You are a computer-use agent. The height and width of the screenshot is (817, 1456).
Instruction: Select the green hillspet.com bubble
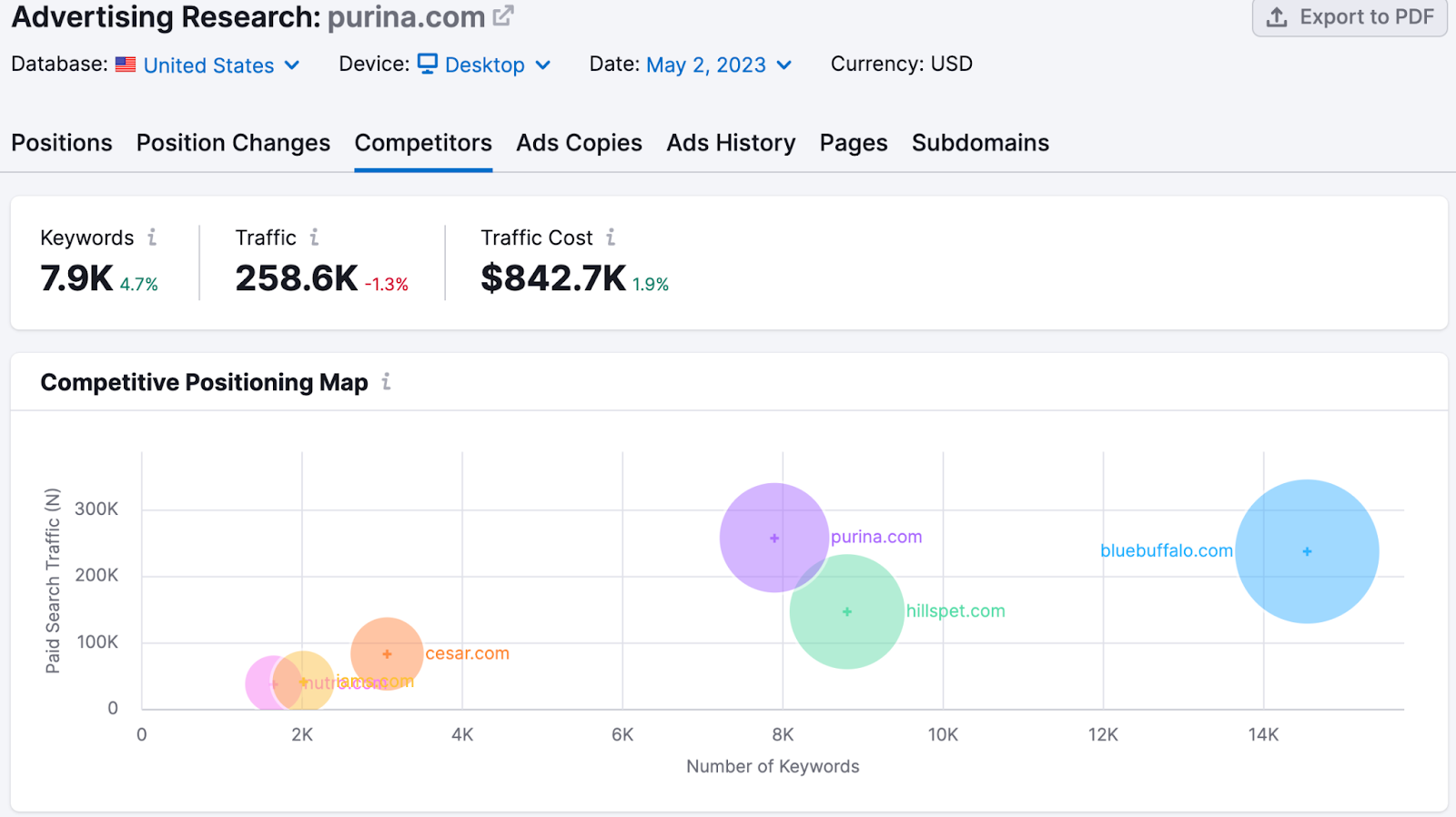click(x=847, y=611)
